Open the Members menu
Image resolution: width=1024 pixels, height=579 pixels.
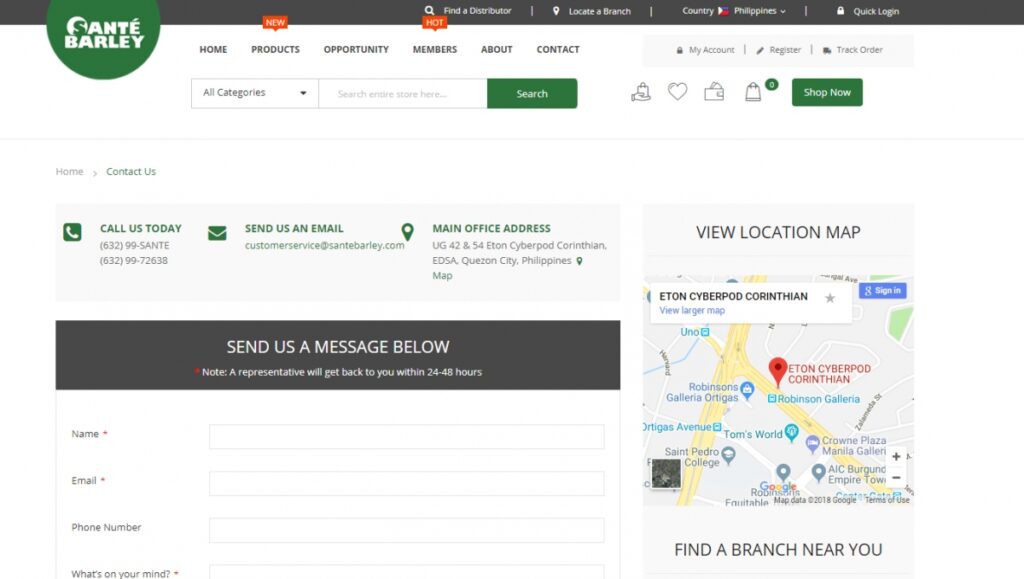(434, 49)
